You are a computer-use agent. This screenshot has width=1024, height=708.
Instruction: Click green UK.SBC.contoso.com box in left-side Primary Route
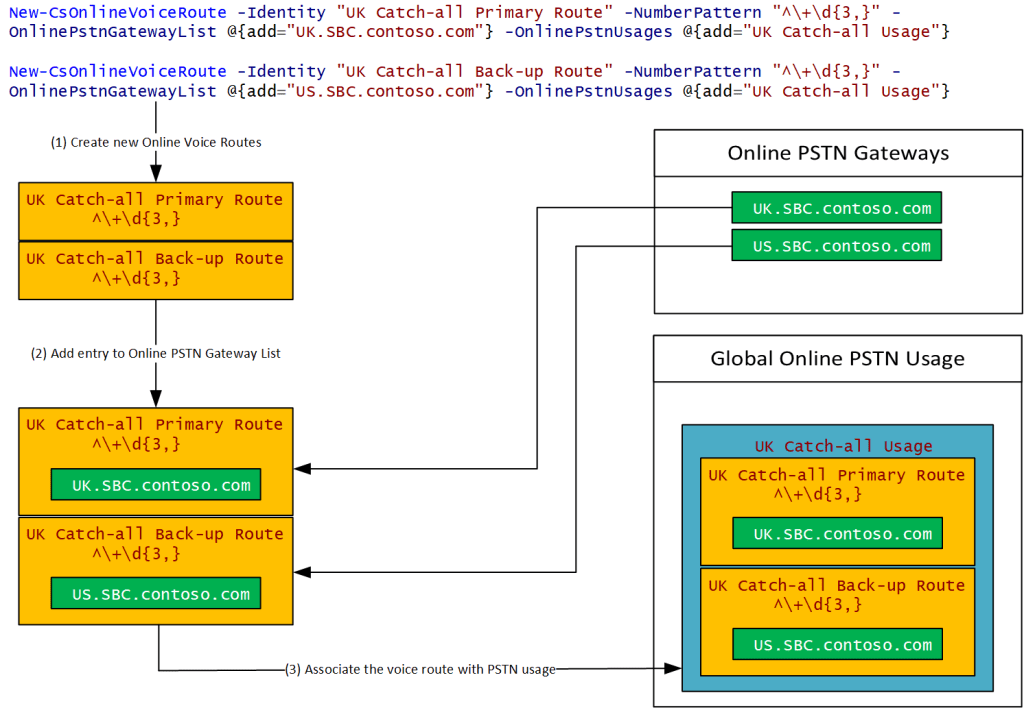(155, 485)
